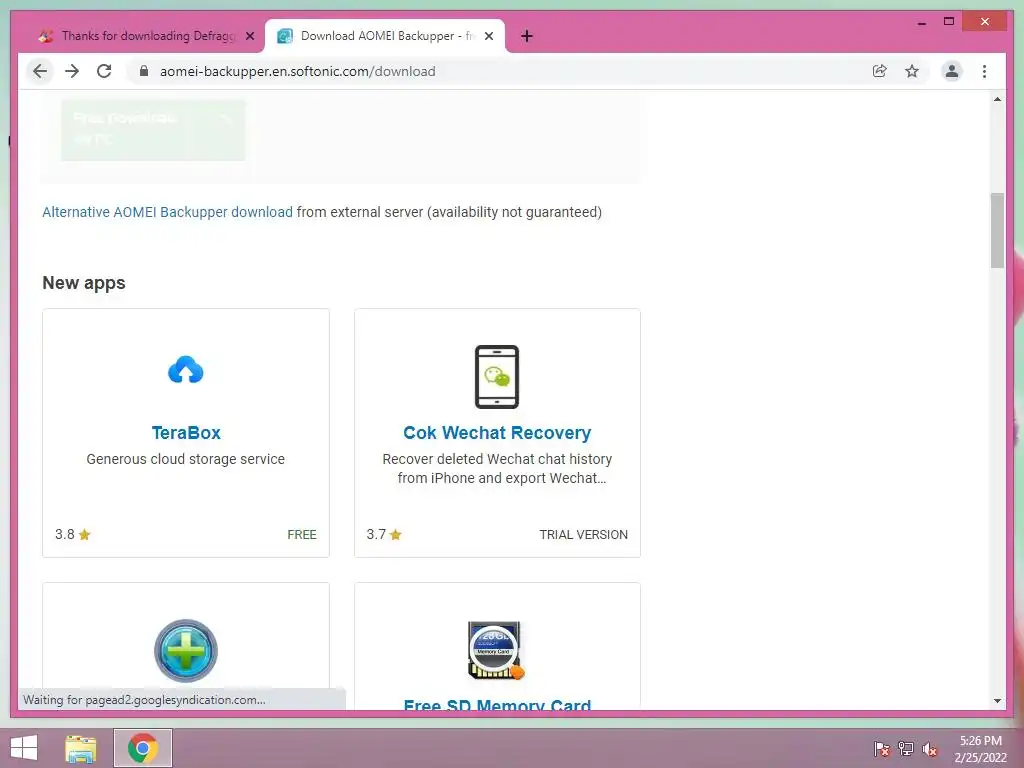Share this page using the share icon
Viewport: 1024px width, 768px height.
pyautogui.click(x=880, y=71)
